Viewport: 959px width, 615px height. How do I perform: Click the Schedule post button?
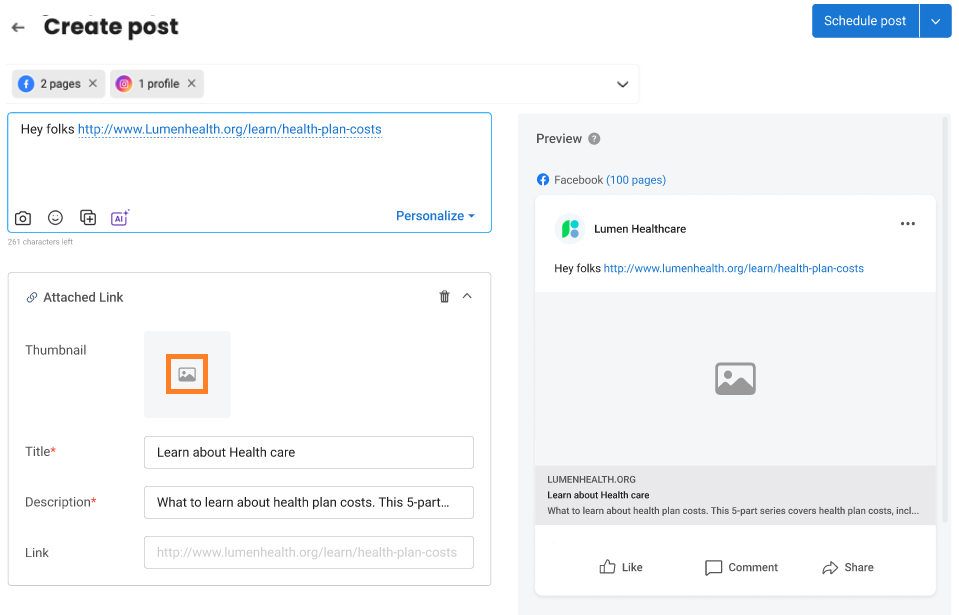click(x=864, y=20)
